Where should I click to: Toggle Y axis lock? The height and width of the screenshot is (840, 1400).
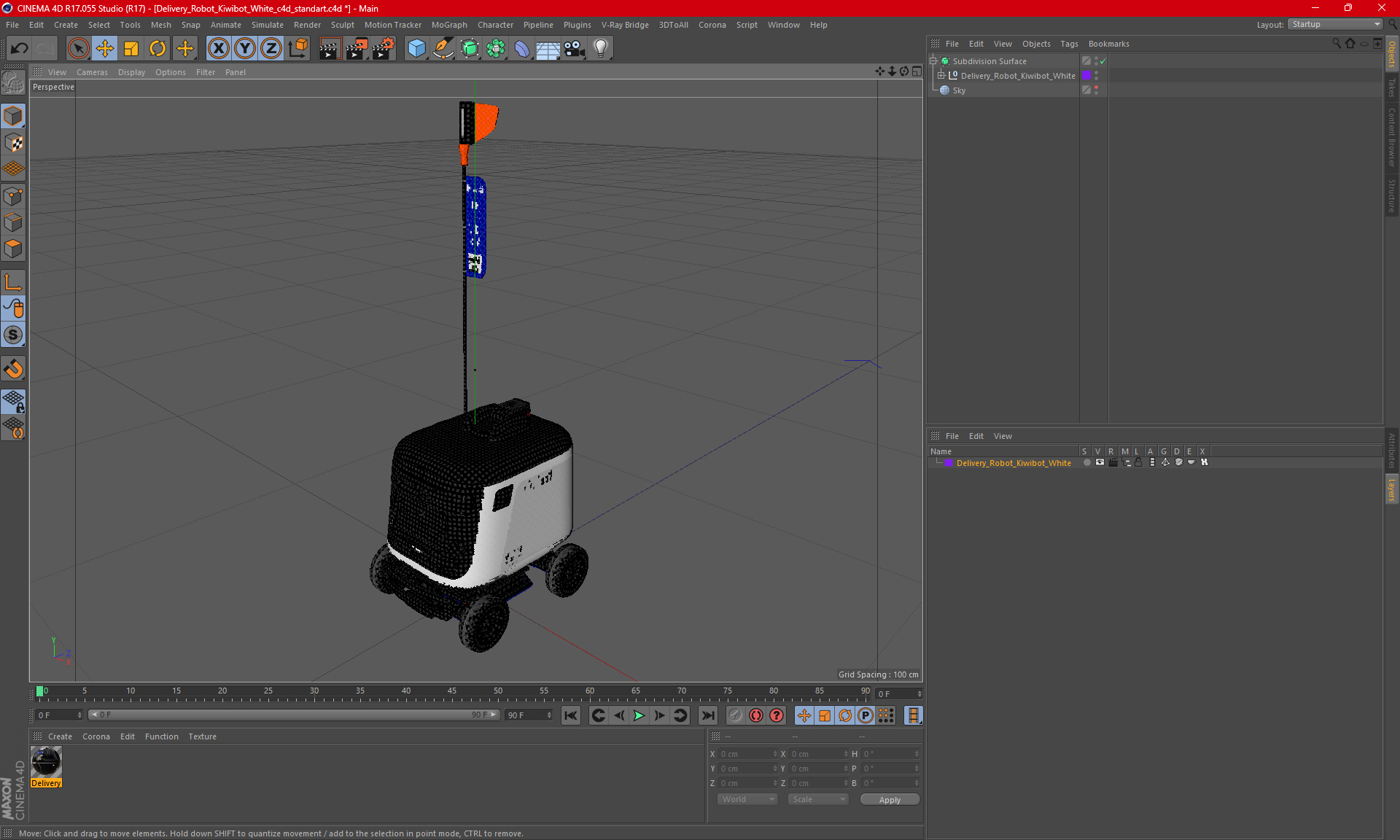coord(245,49)
